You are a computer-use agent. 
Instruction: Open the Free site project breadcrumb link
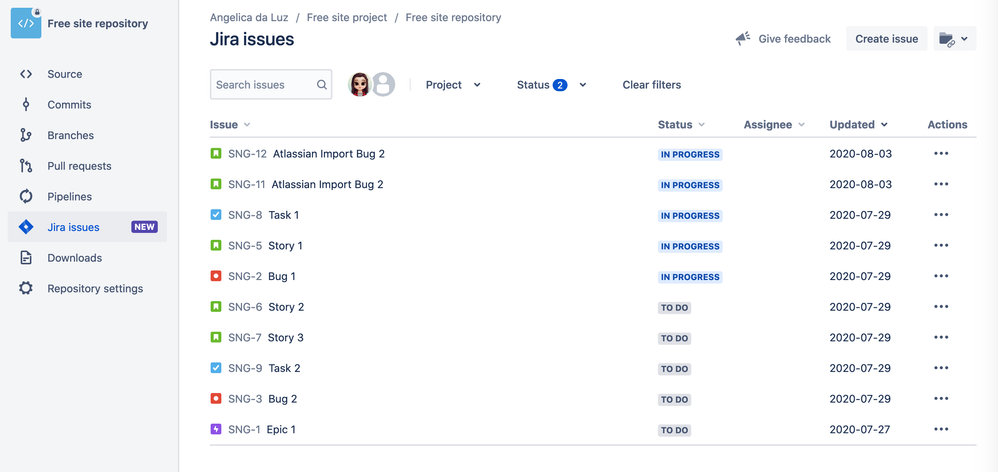347,18
